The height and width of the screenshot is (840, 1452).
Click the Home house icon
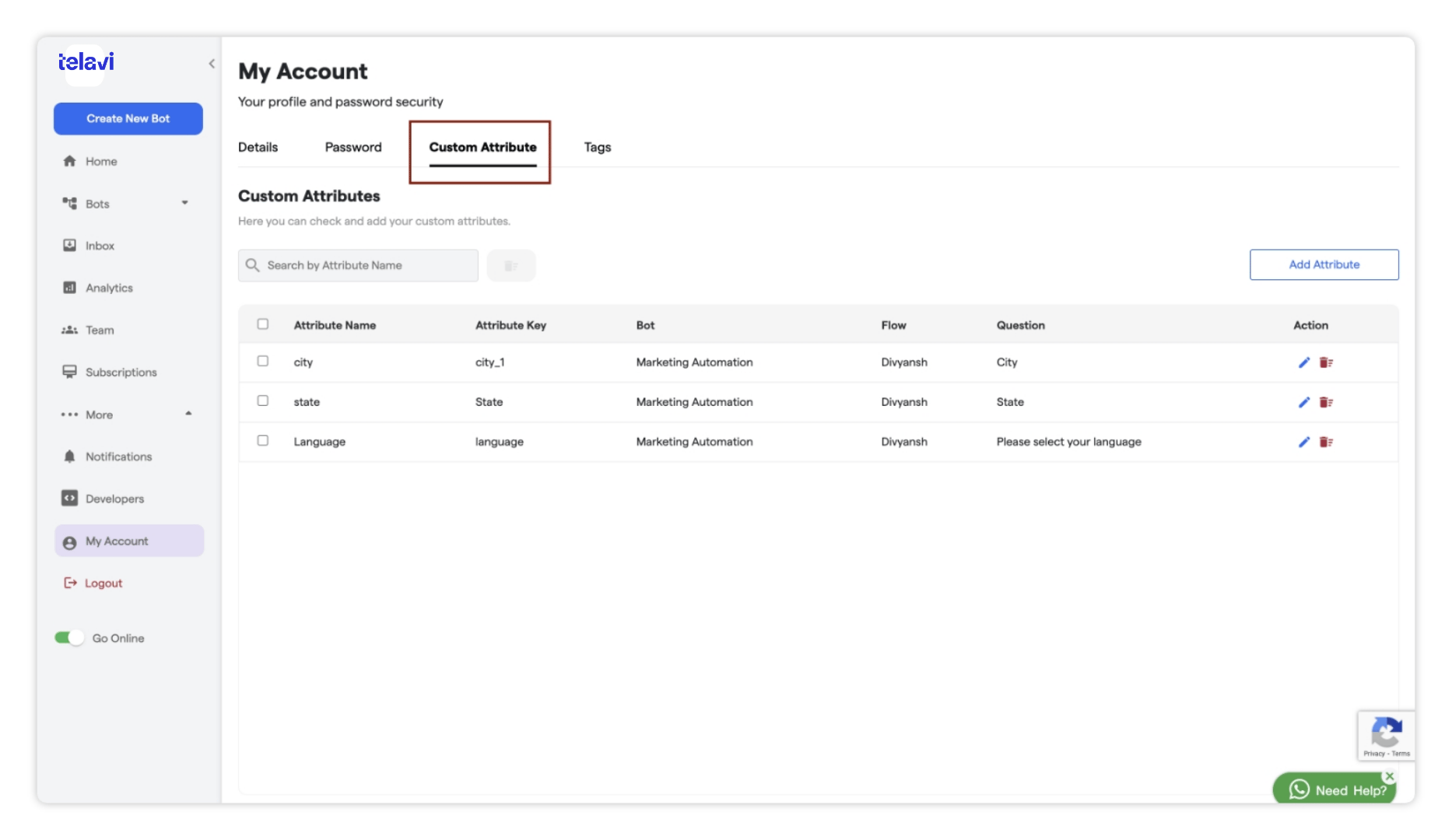click(x=69, y=161)
